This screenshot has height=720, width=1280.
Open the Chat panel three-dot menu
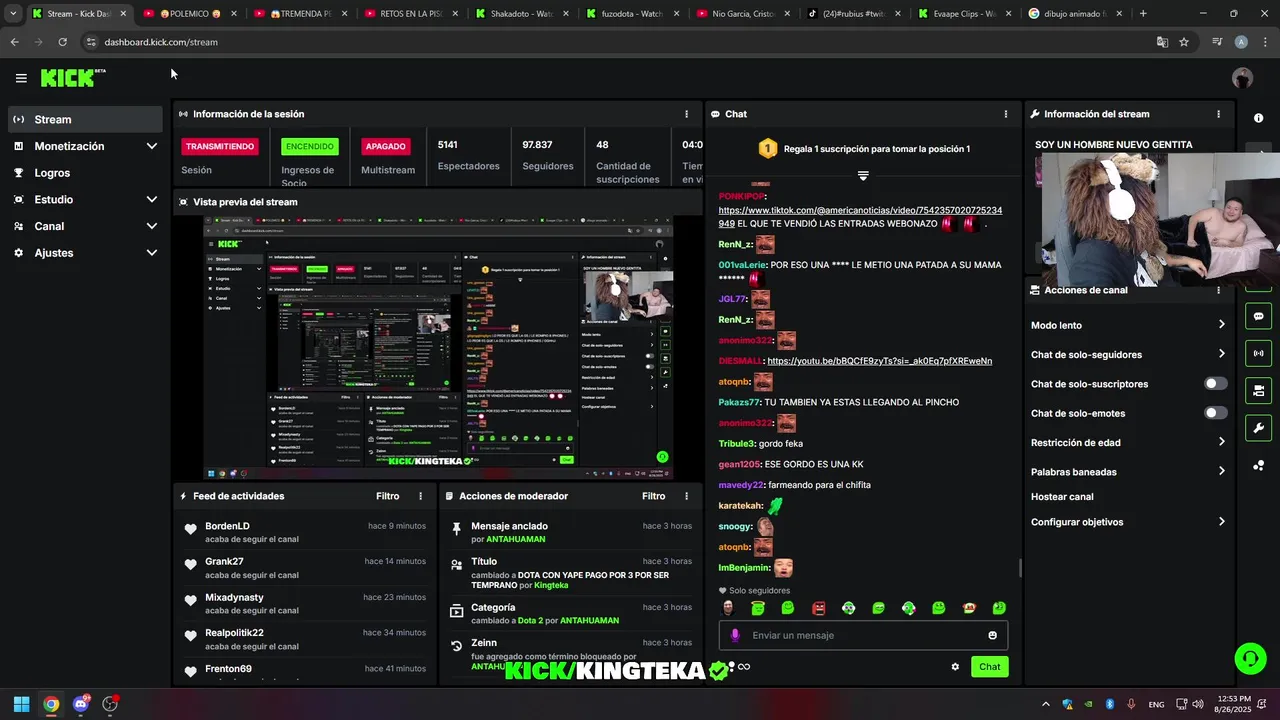tap(1005, 114)
